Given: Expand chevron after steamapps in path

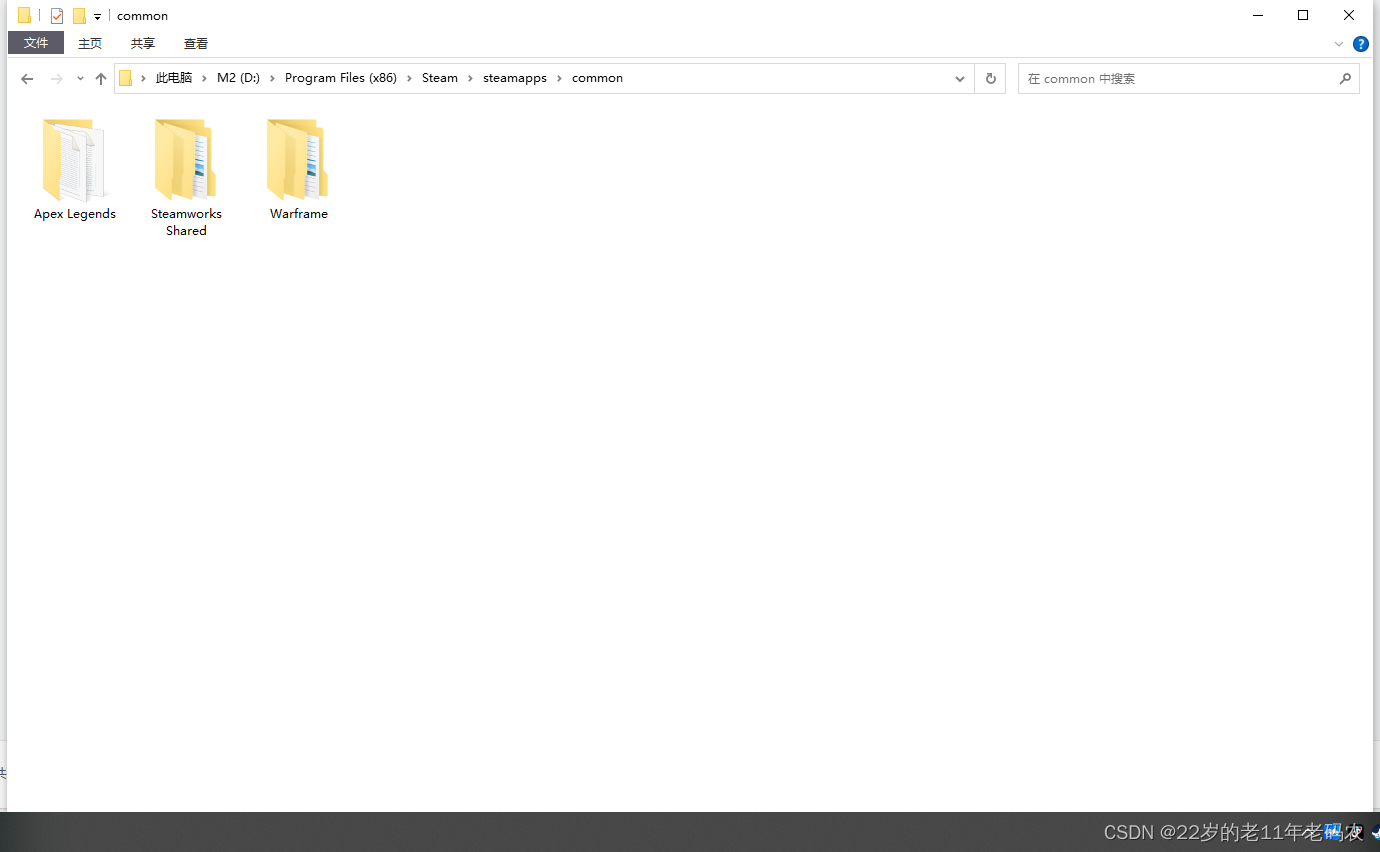Looking at the screenshot, I should click(x=560, y=78).
